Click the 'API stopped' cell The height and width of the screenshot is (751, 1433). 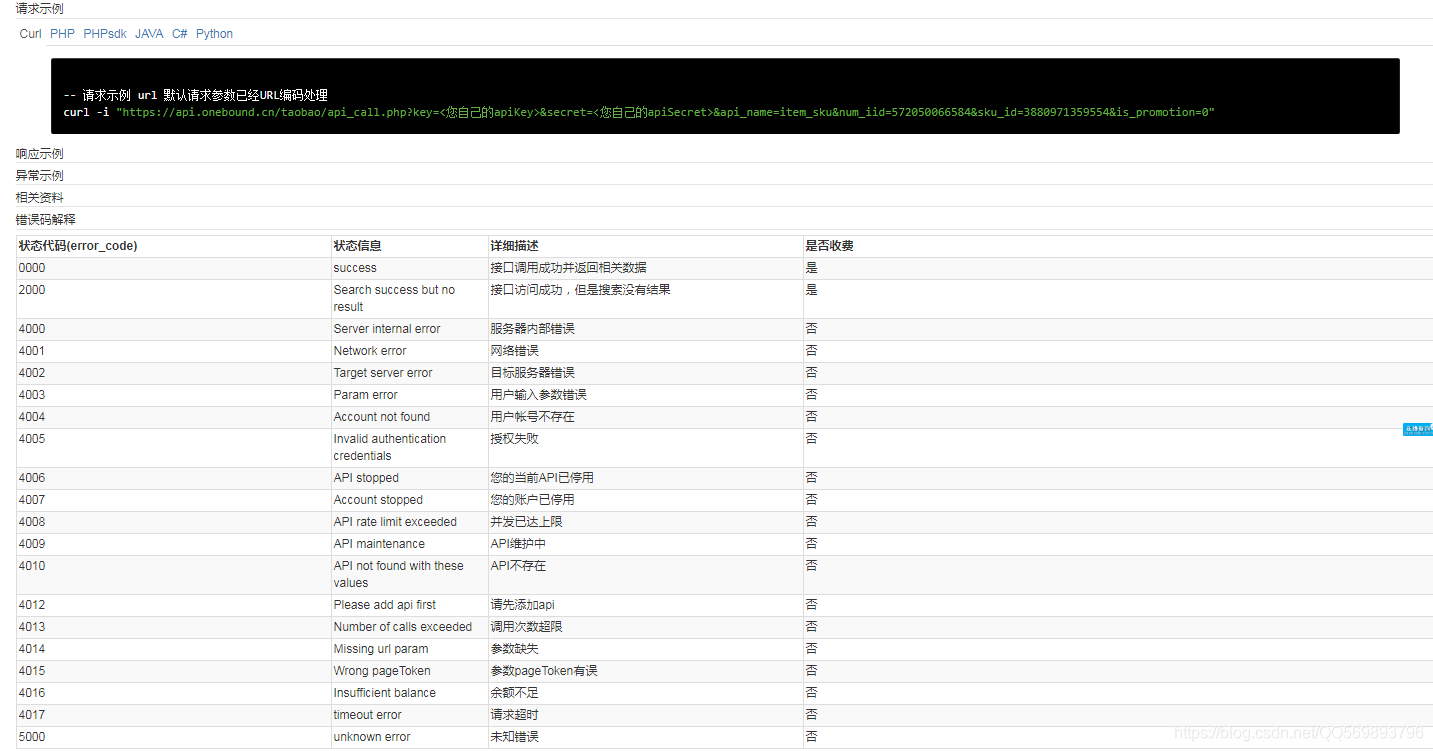click(x=409, y=478)
